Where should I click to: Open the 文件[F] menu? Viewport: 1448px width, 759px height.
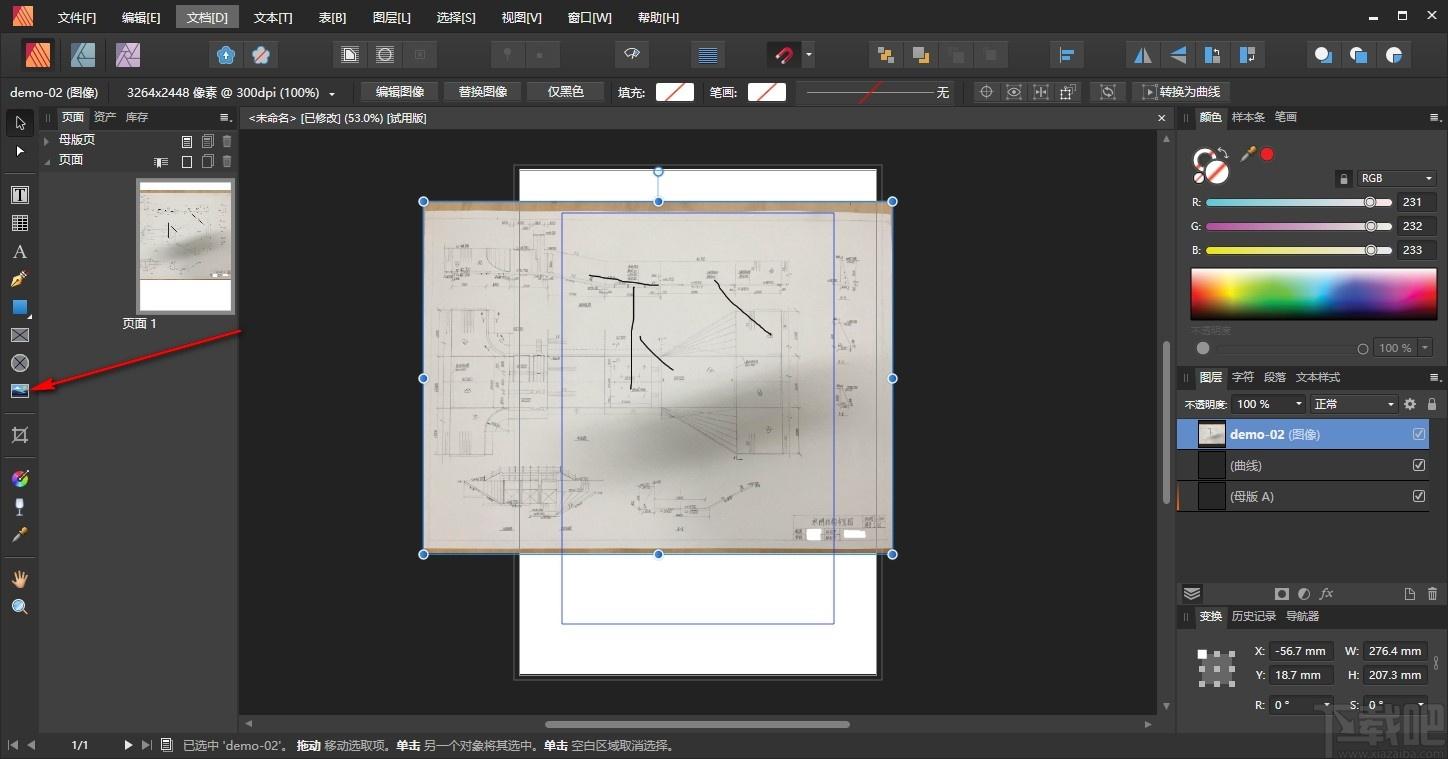tap(77, 17)
